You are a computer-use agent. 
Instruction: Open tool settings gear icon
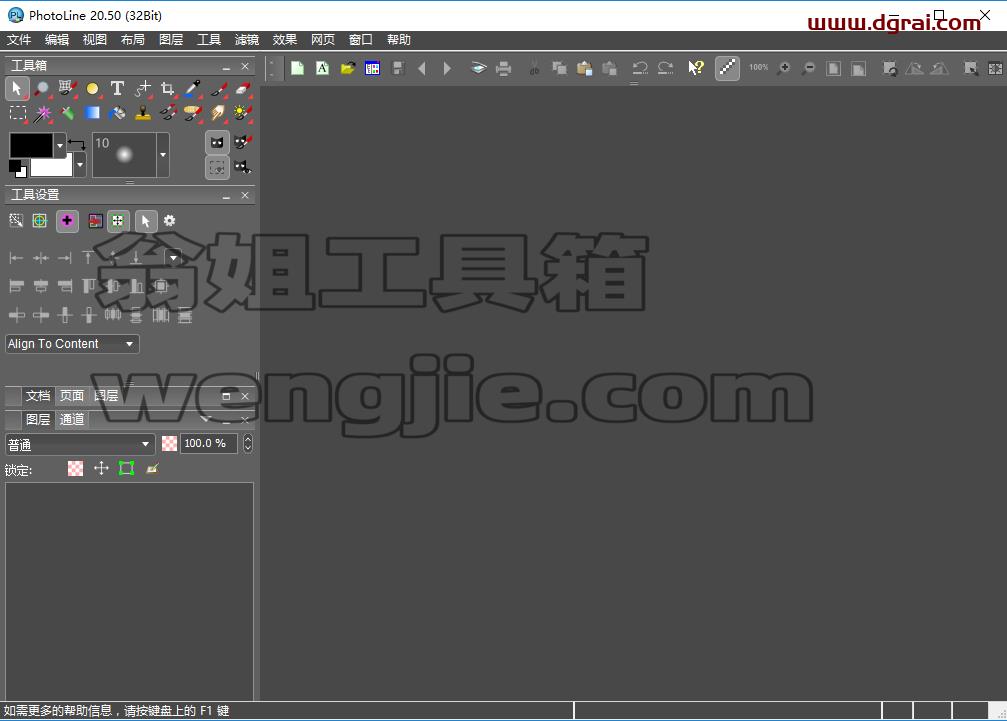pos(170,221)
